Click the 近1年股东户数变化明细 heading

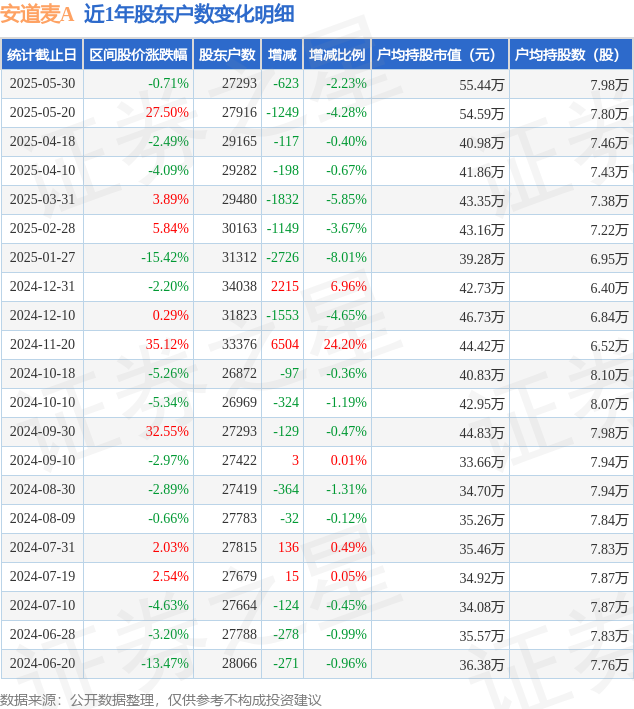point(189,14)
